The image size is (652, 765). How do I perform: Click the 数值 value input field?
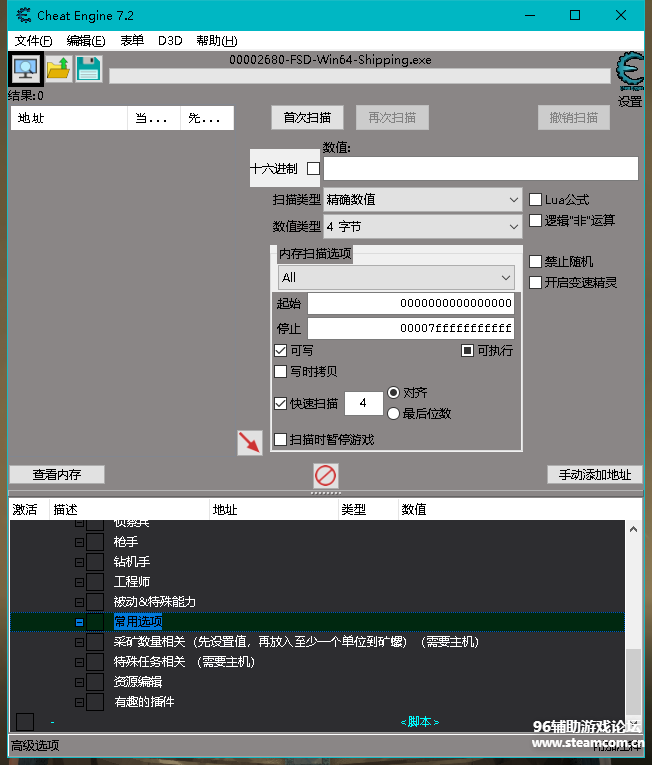(x=481, y=169)
